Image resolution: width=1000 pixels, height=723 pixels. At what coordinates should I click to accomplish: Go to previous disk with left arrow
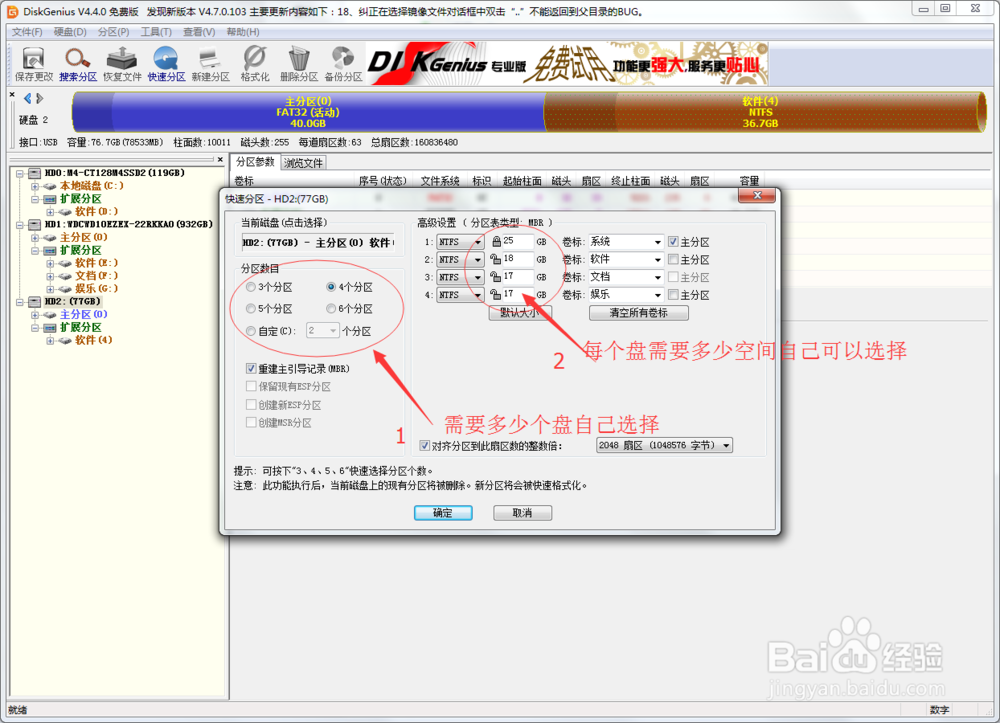tap(27, 98)
